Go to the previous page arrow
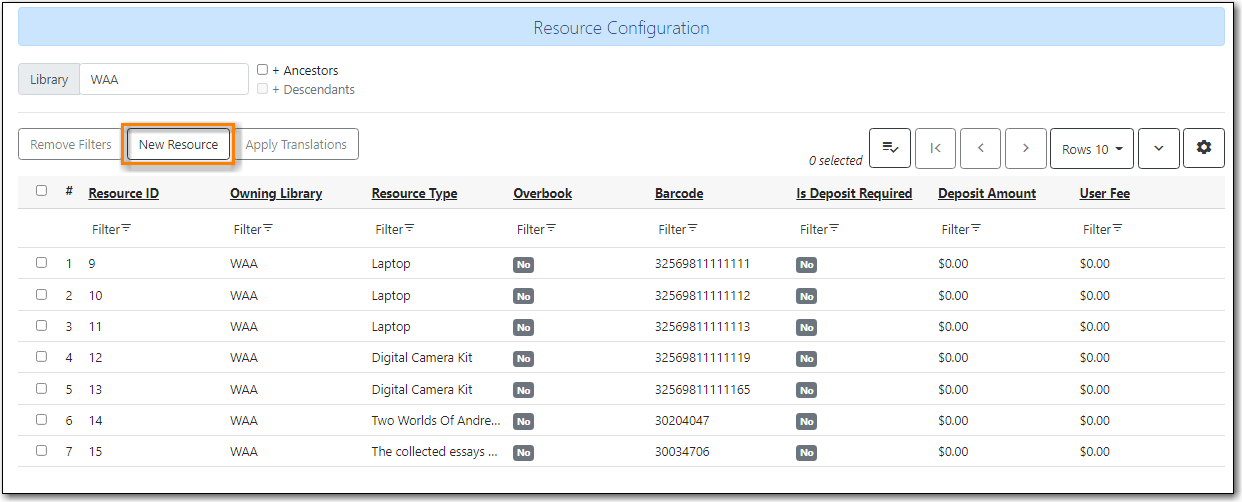 pos(980,148)
